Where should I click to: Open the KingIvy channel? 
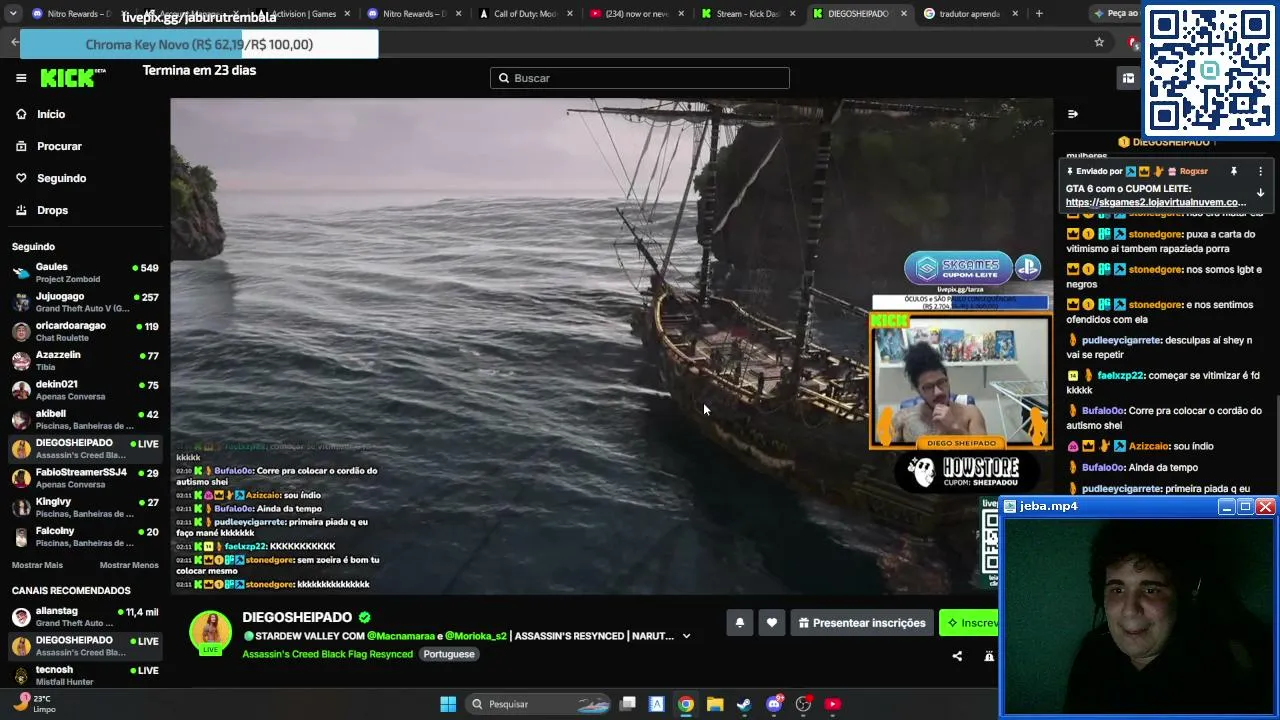pyautogui.click(x=85, y=507)
